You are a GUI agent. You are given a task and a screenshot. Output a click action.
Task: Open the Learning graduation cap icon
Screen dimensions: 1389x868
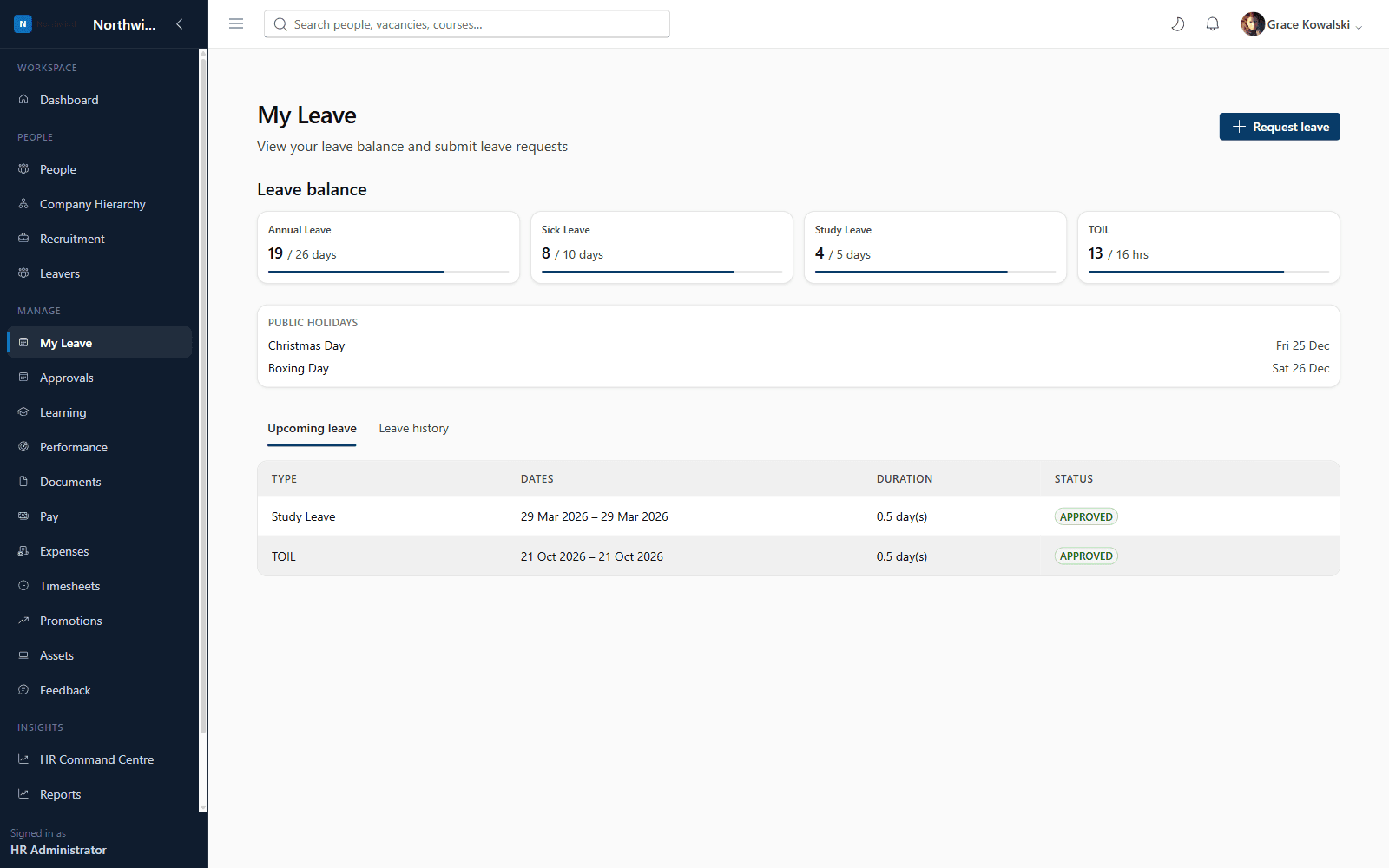coord(23,412)
